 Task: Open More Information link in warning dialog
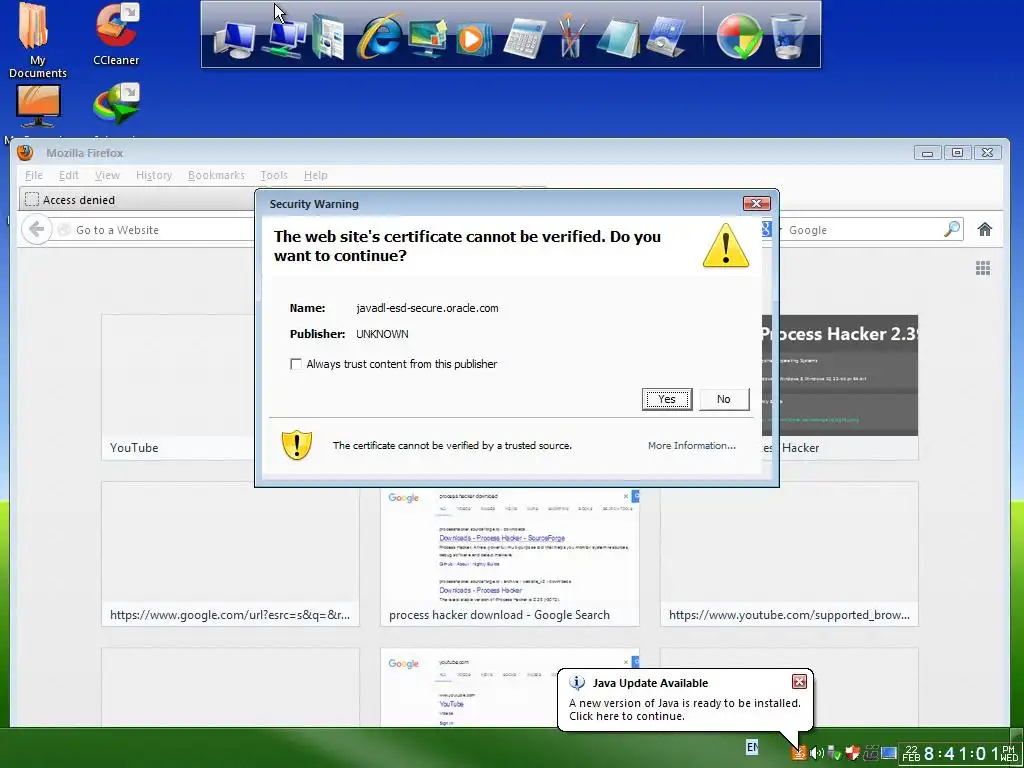pos(692,445)
